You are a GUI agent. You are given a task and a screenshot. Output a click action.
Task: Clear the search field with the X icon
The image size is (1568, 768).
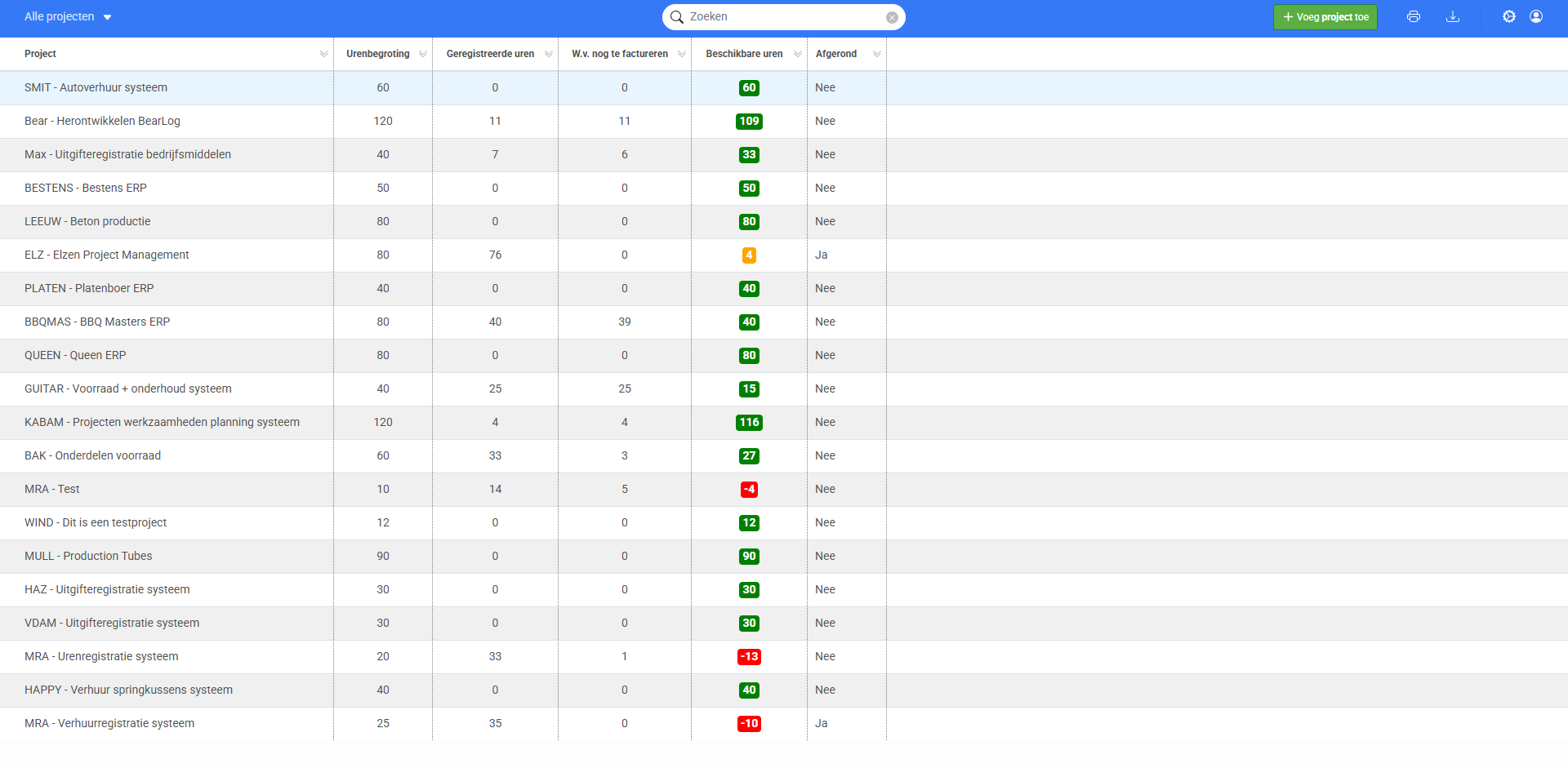892,17
